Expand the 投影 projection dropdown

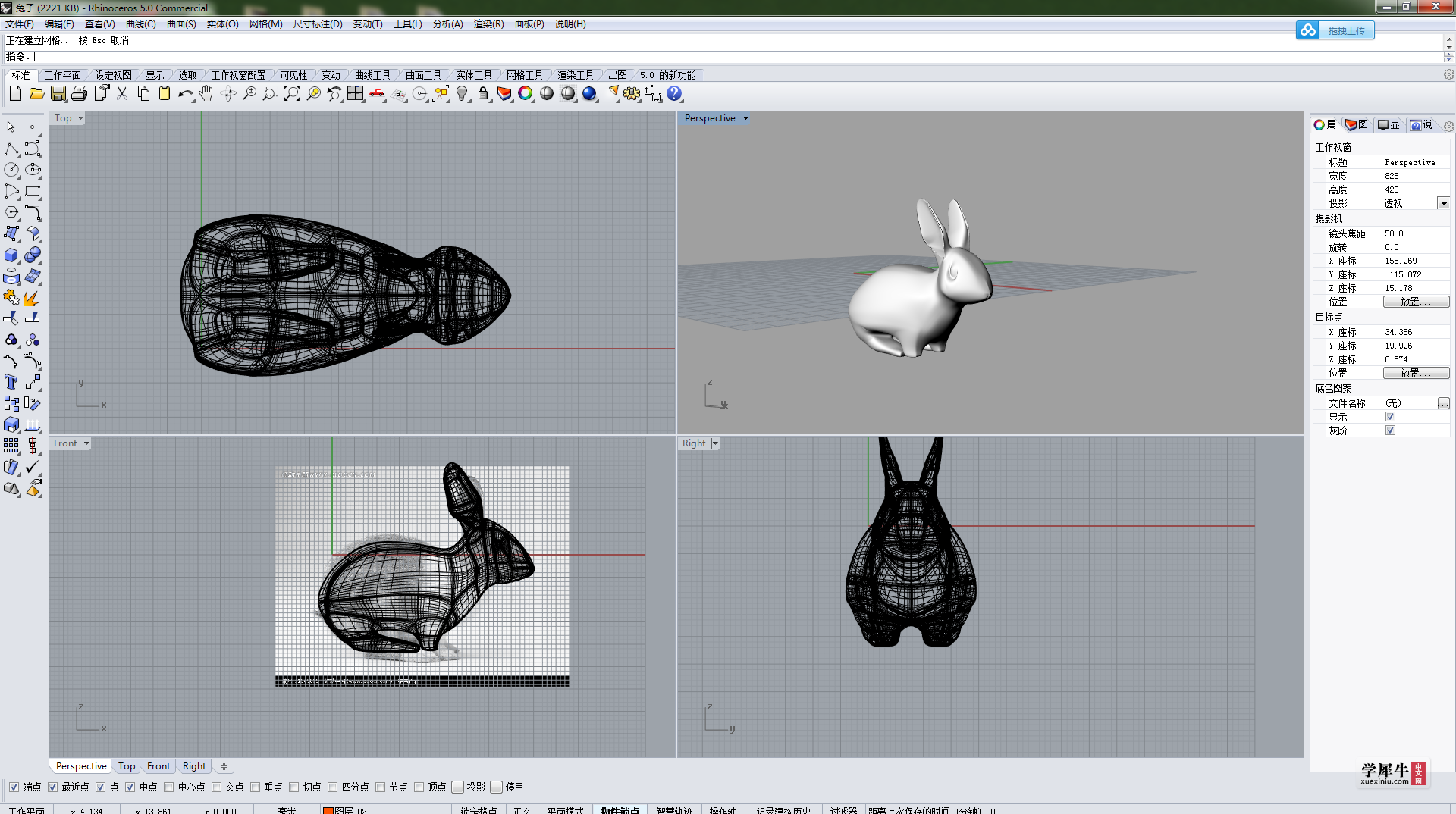(x=1444, y=203)
